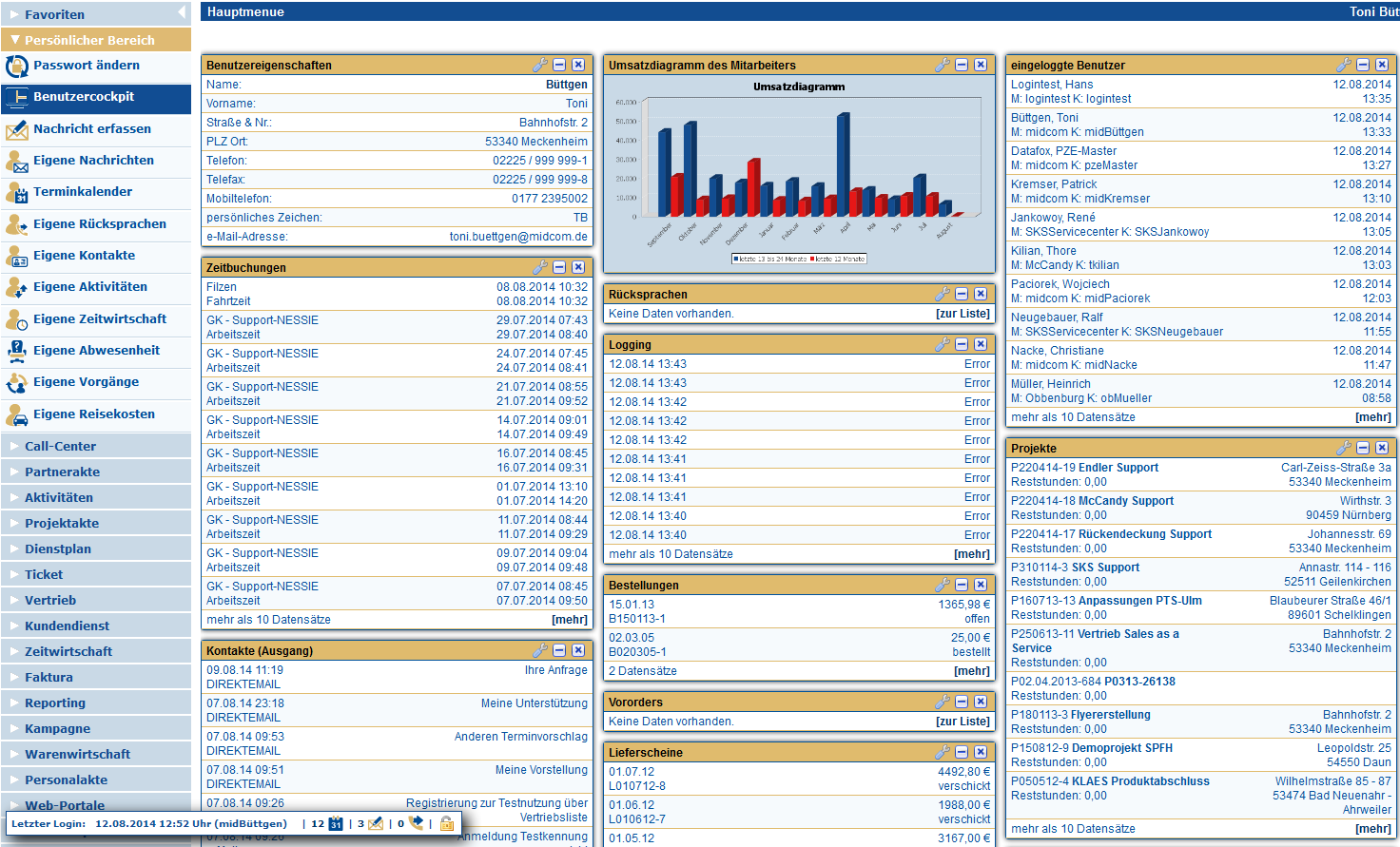
Task: Click the padlock icon in status bar
Action: pos(447,823)
